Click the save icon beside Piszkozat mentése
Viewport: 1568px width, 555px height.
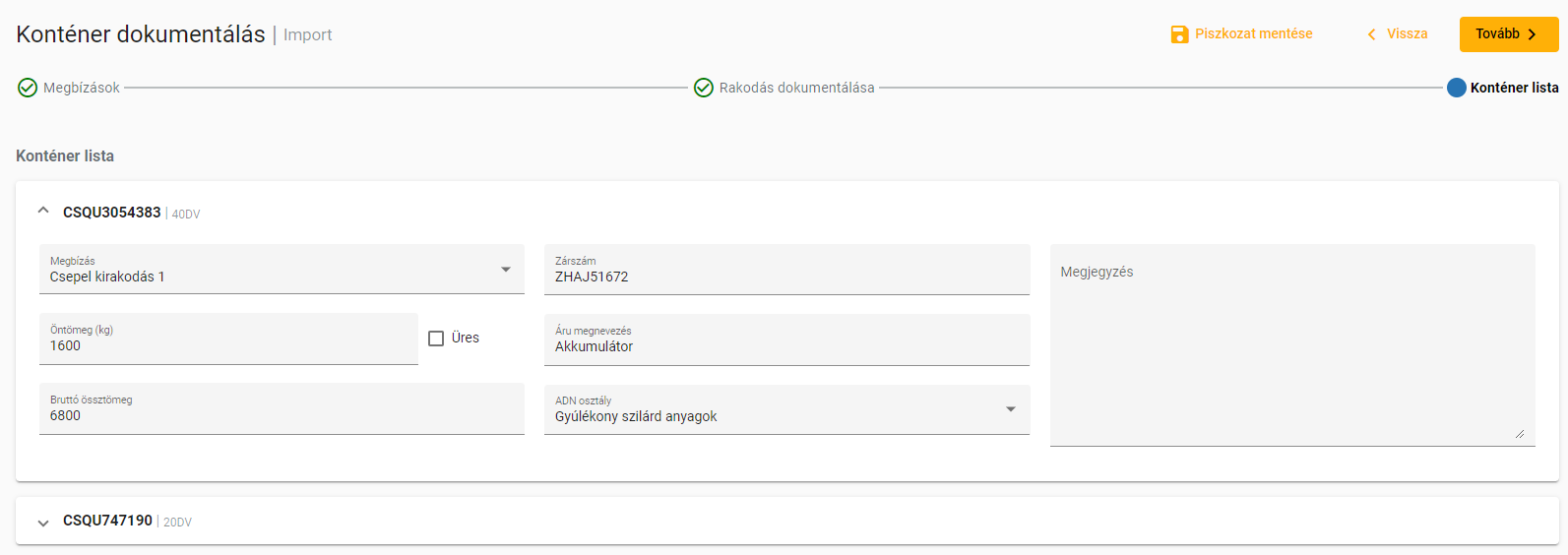(1179, 34)
